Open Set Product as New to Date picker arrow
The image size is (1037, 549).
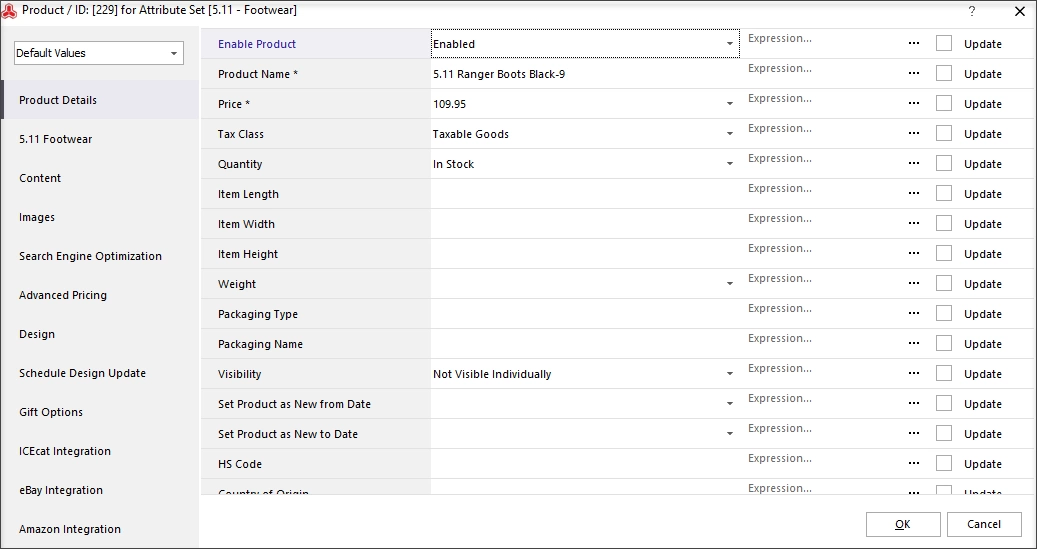729,434
